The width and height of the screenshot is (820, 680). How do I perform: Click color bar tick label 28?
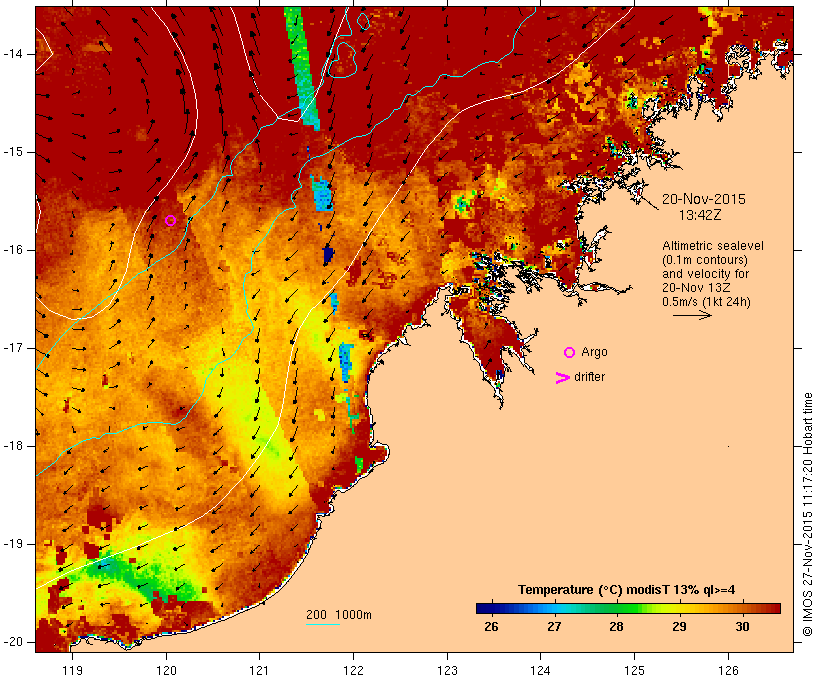(616, 627)
